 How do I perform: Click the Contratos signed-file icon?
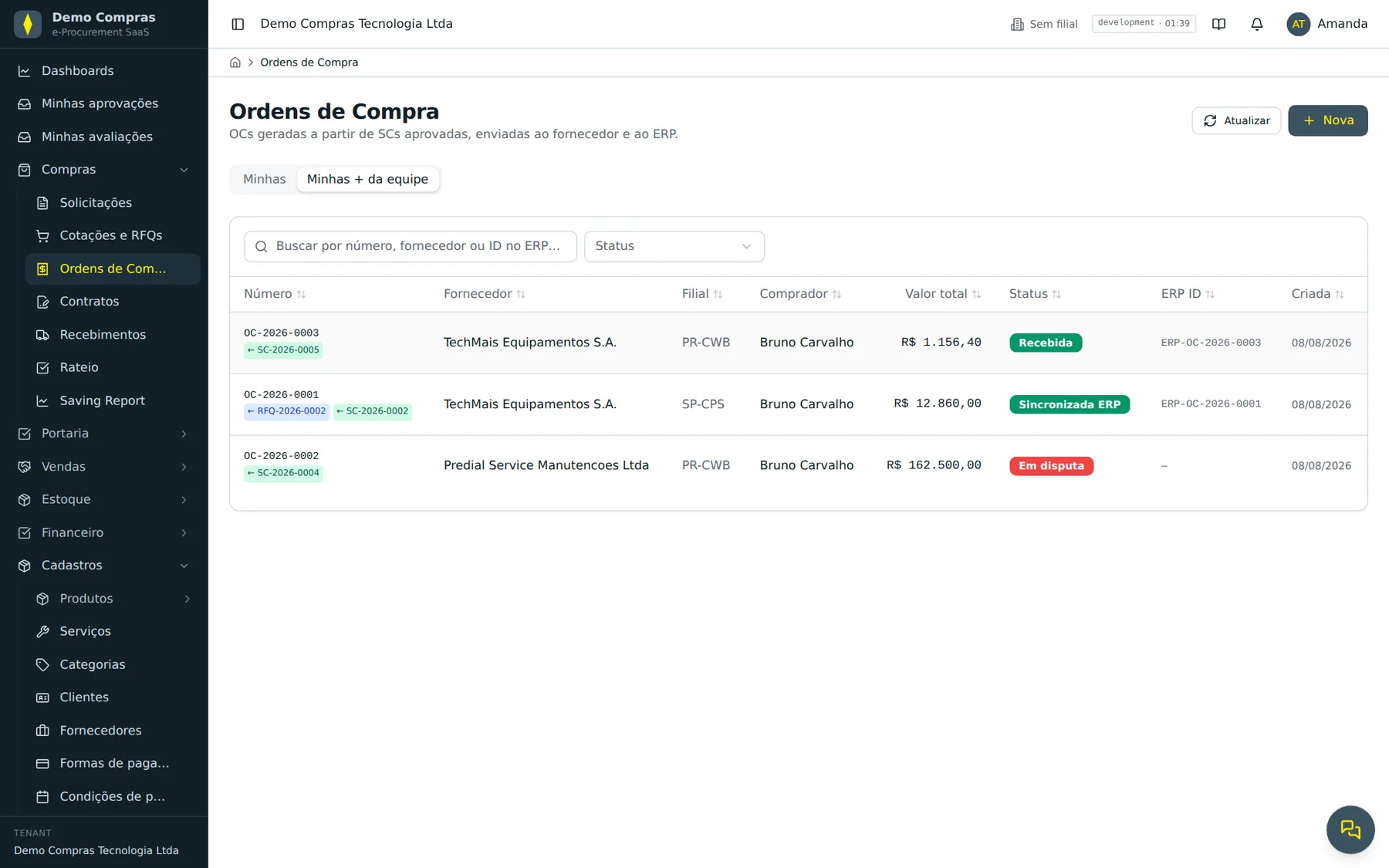[43, 302]
